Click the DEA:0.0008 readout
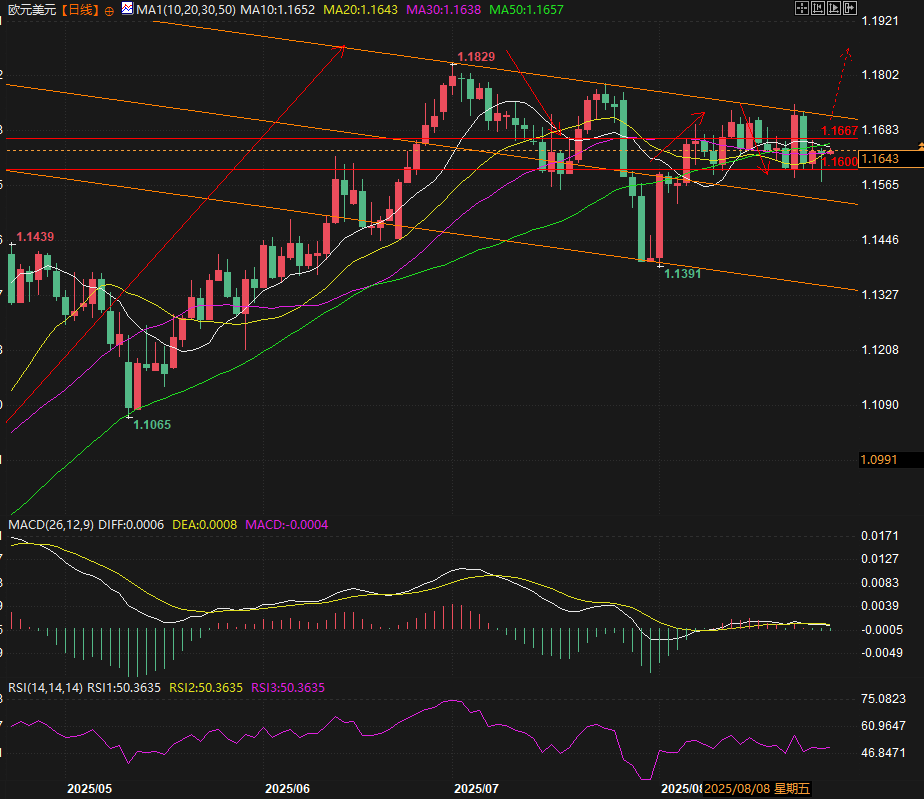This screenshot has width=924, height=799. tap(204, 524)
